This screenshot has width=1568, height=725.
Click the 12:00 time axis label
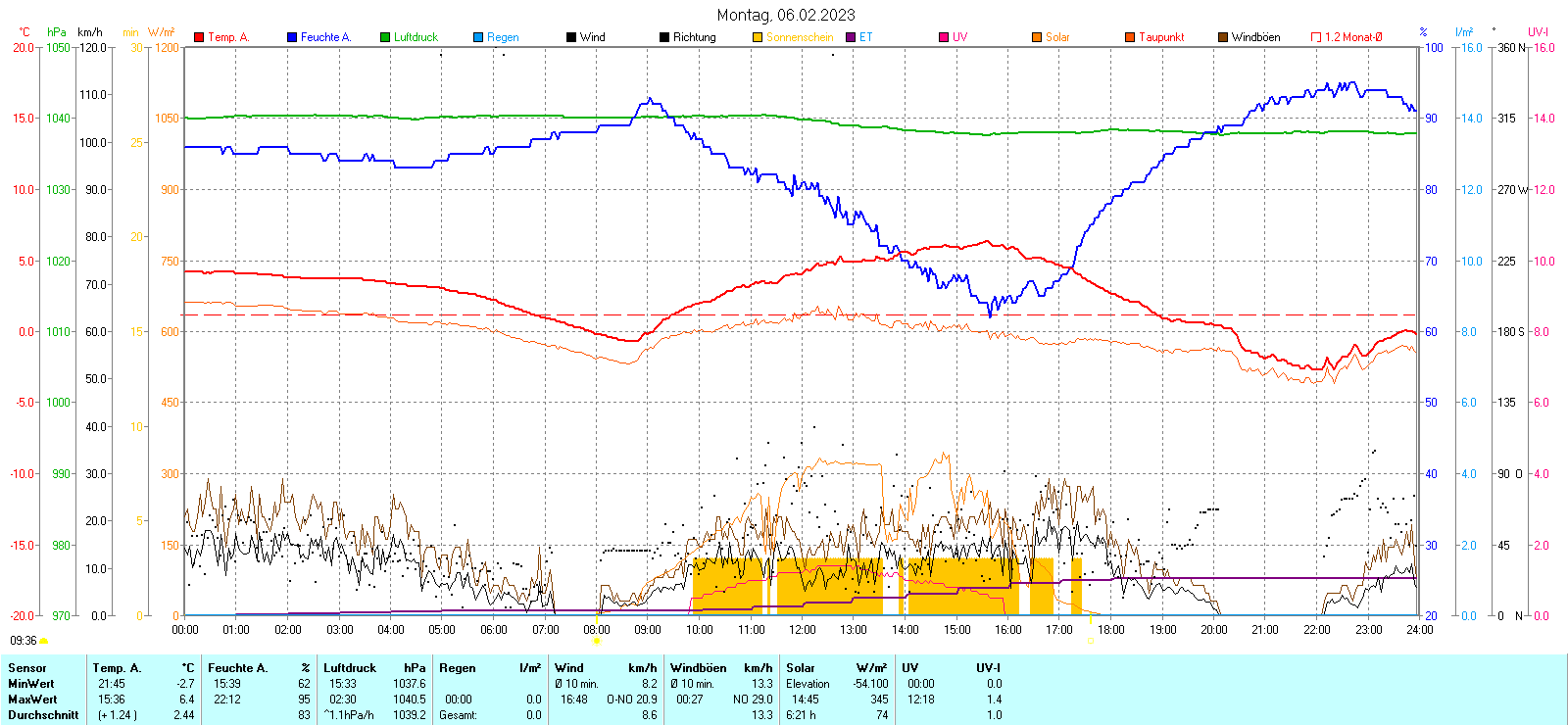pos(802,630)
